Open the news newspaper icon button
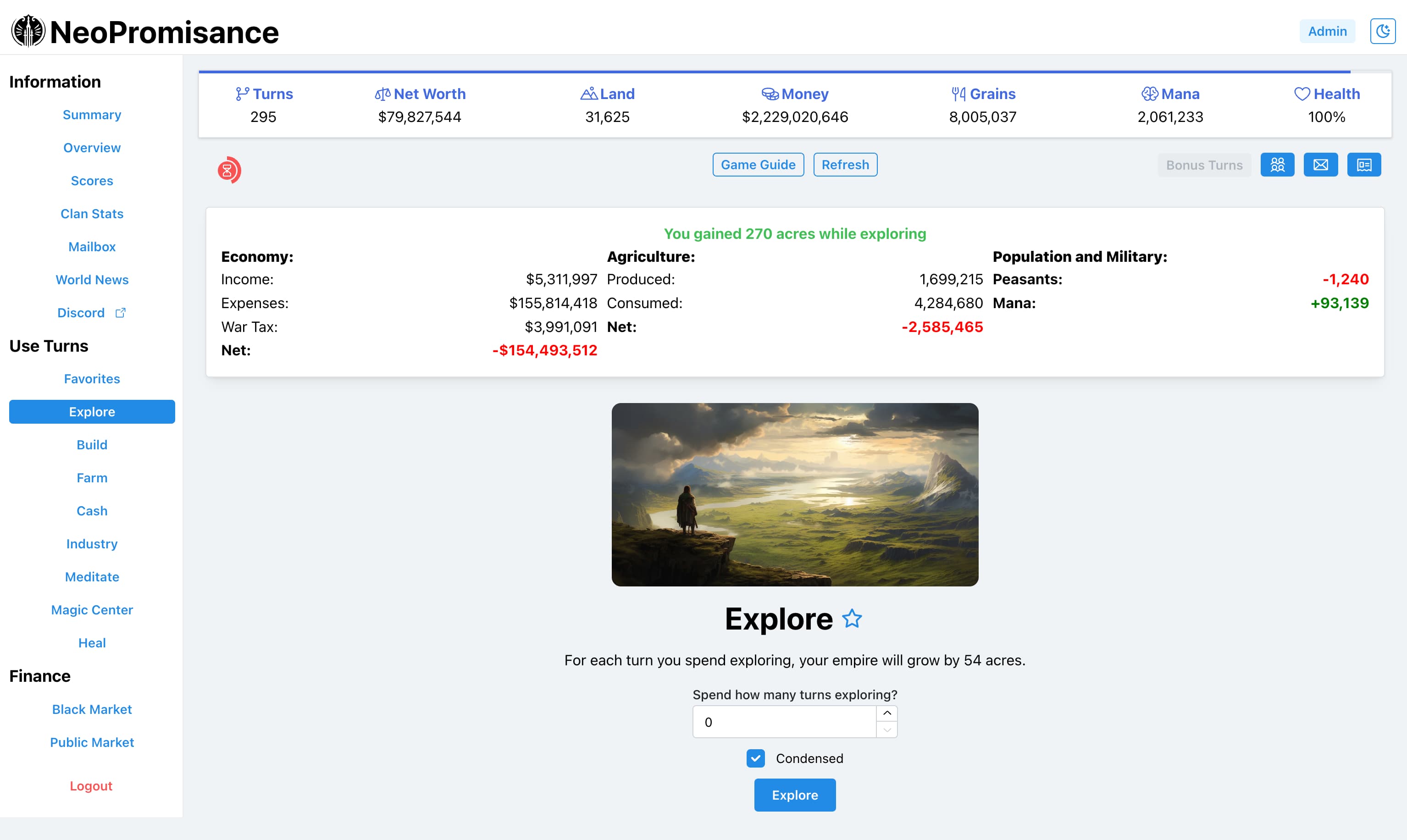 point(1363,165)
